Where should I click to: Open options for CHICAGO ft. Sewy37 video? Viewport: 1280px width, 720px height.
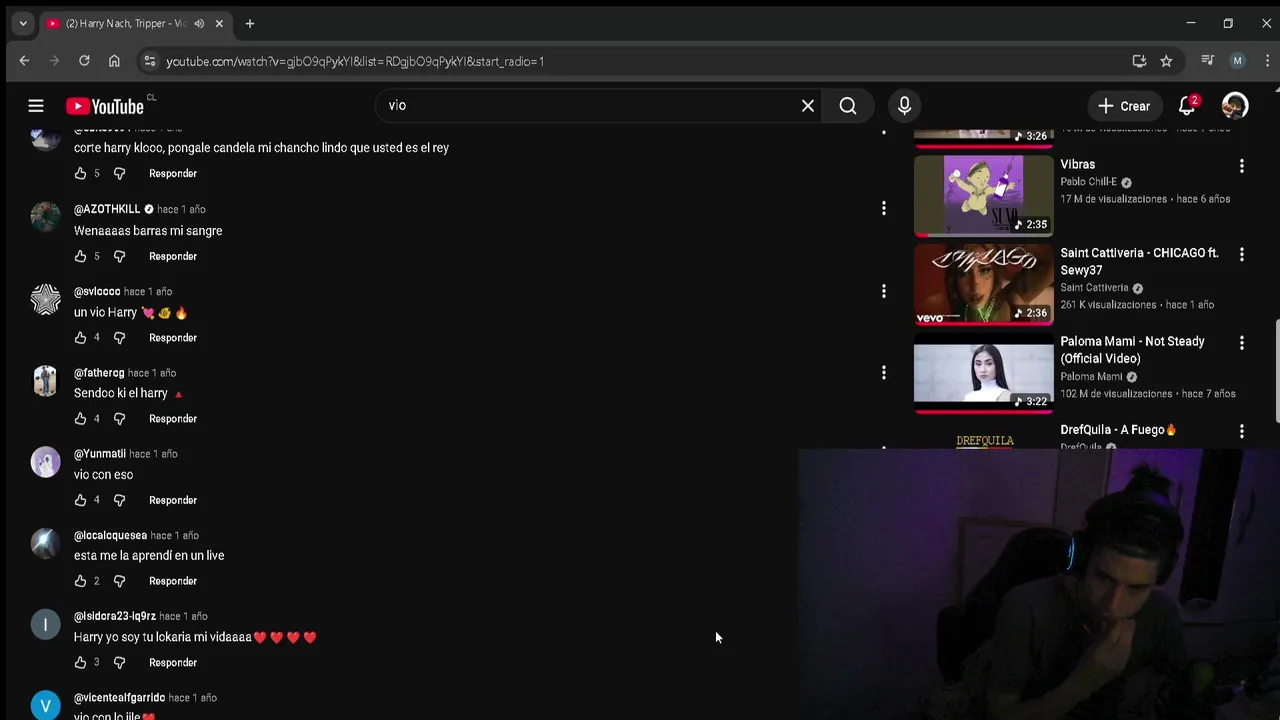coord(1242,255)
